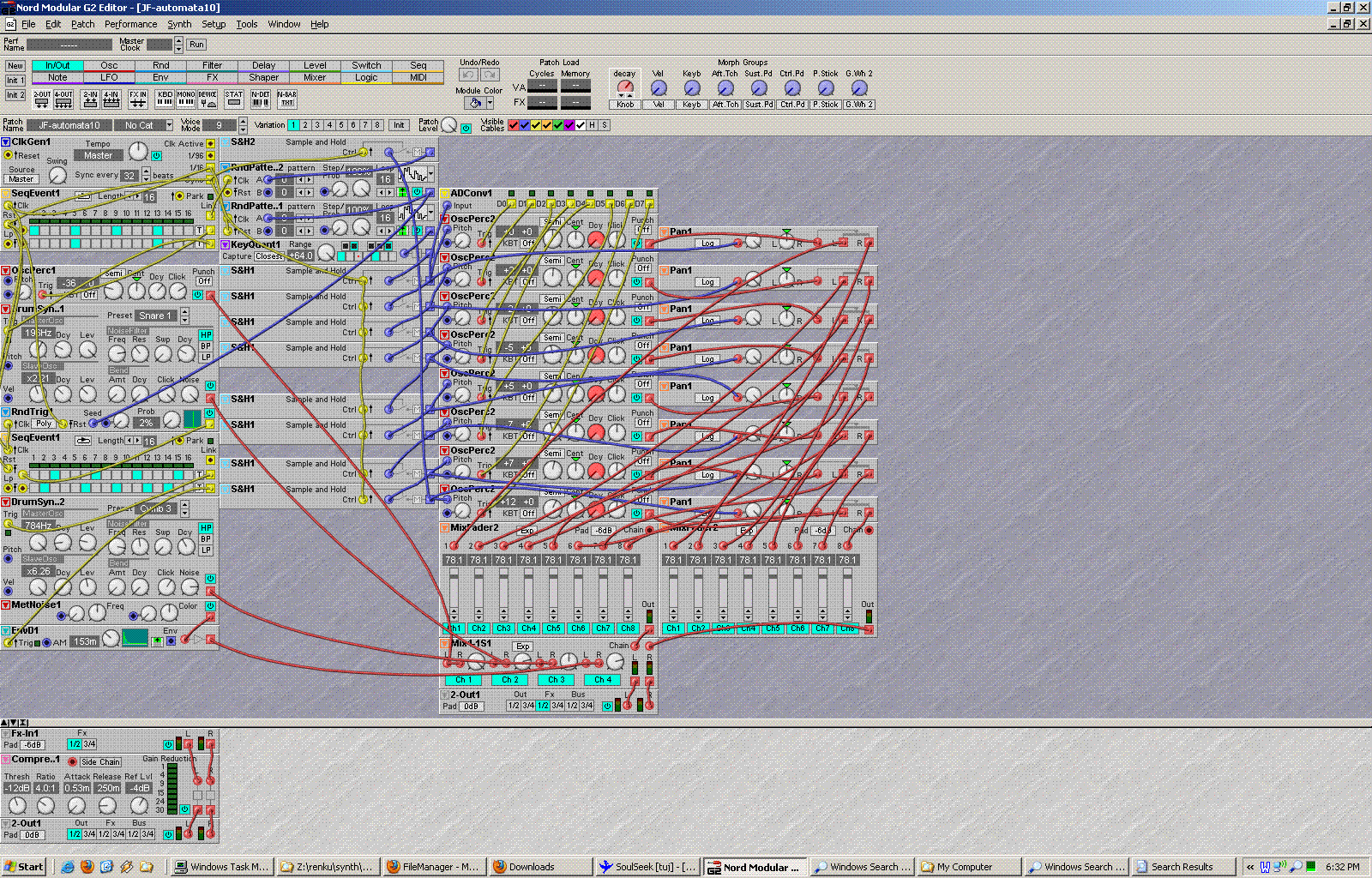Add a 2-IN module from the toolbar
1372x878 pixels.
point(90,99)
